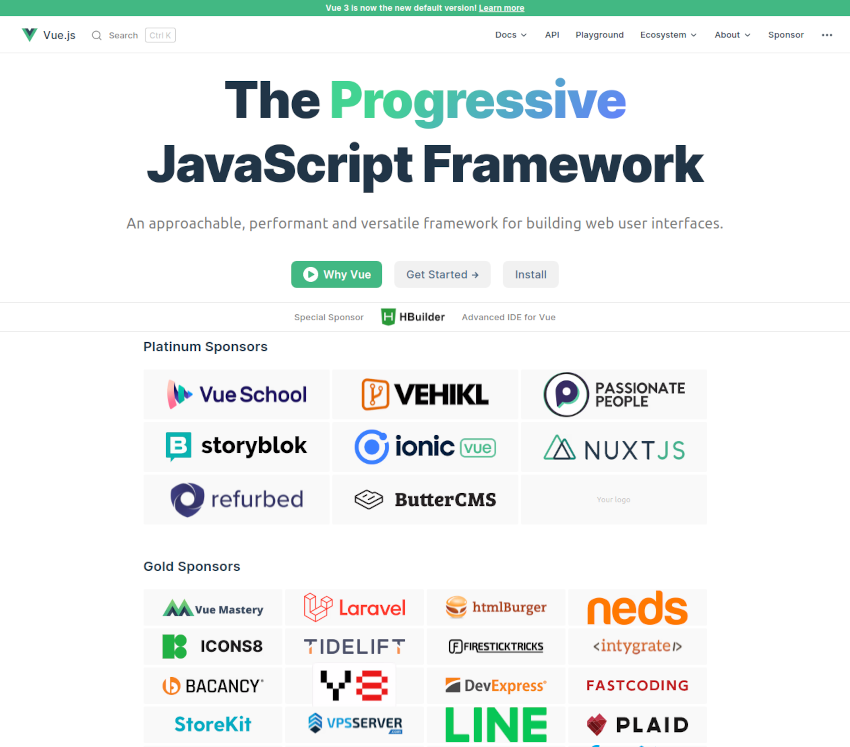
Task: Open Bacancy gold sponsor logo
Action: 212,685
